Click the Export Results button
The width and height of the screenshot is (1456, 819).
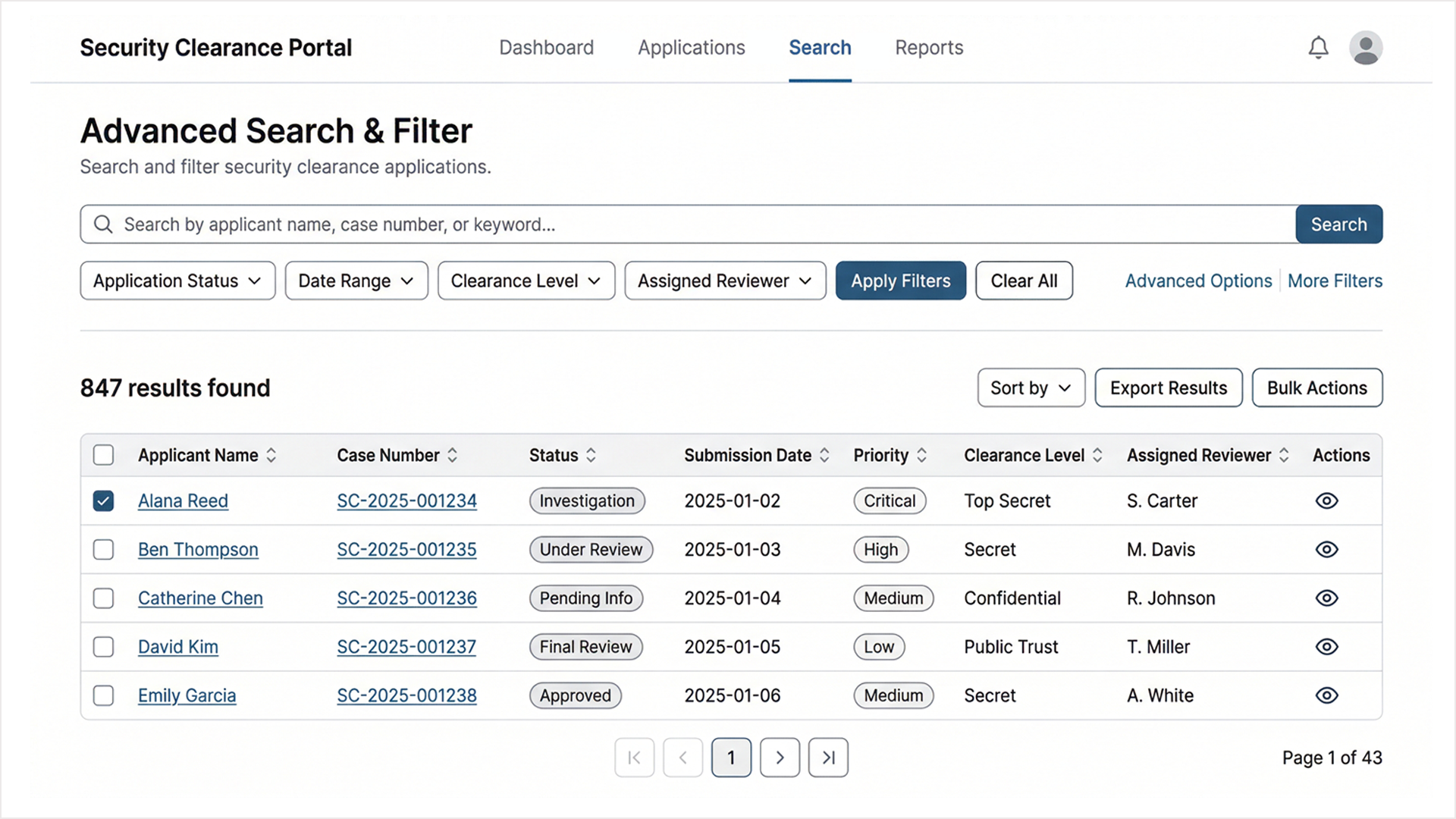1168,388
